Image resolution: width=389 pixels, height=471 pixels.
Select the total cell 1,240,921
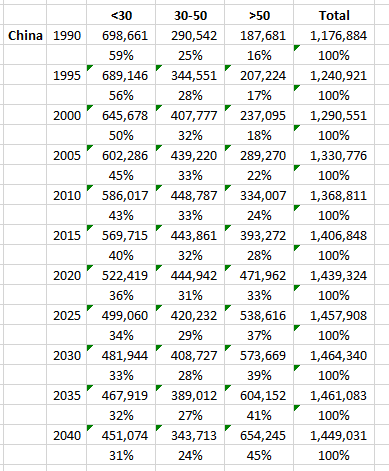(x=334, y=75)
